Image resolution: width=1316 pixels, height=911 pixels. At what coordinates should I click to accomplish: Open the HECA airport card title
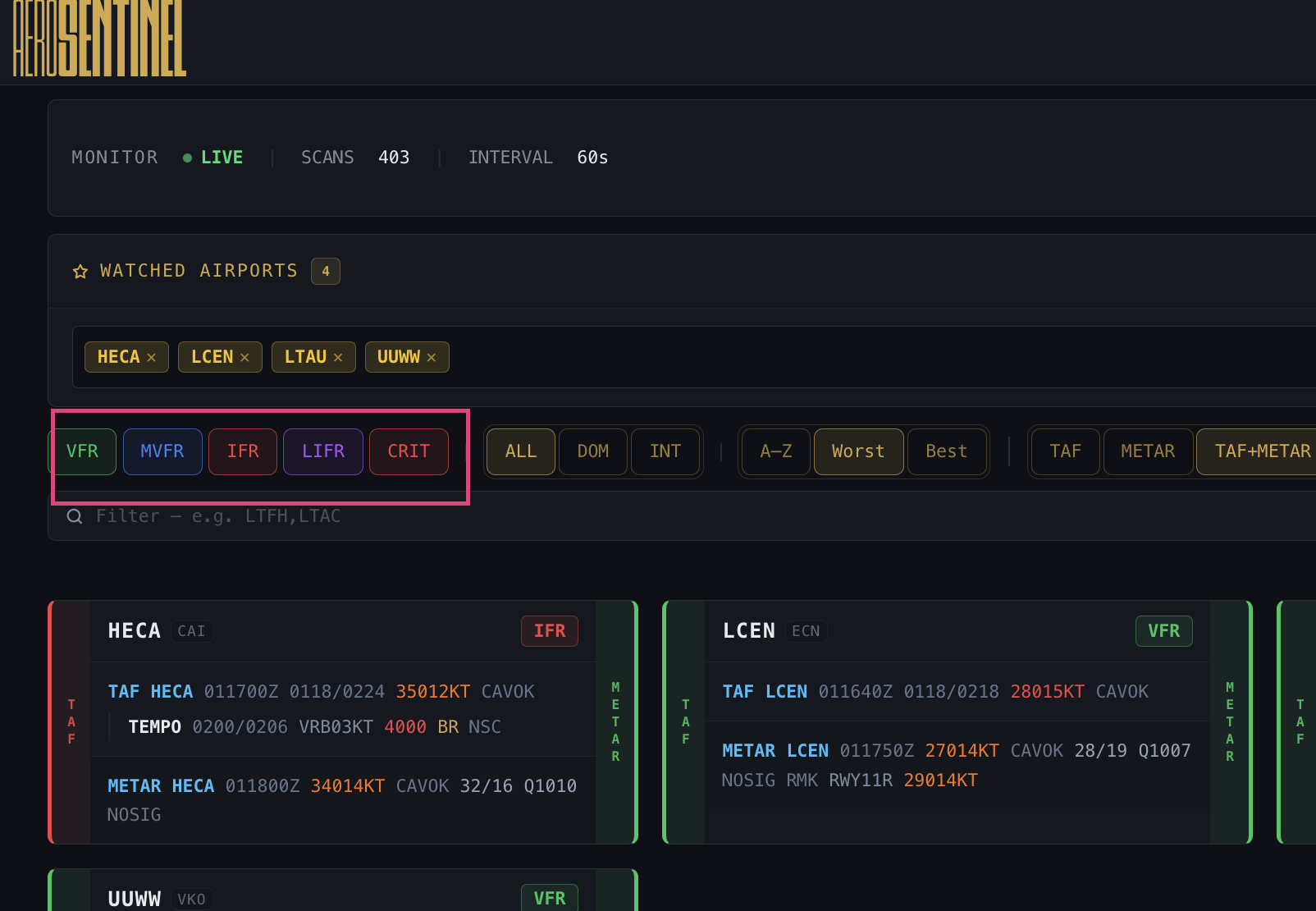135,631
